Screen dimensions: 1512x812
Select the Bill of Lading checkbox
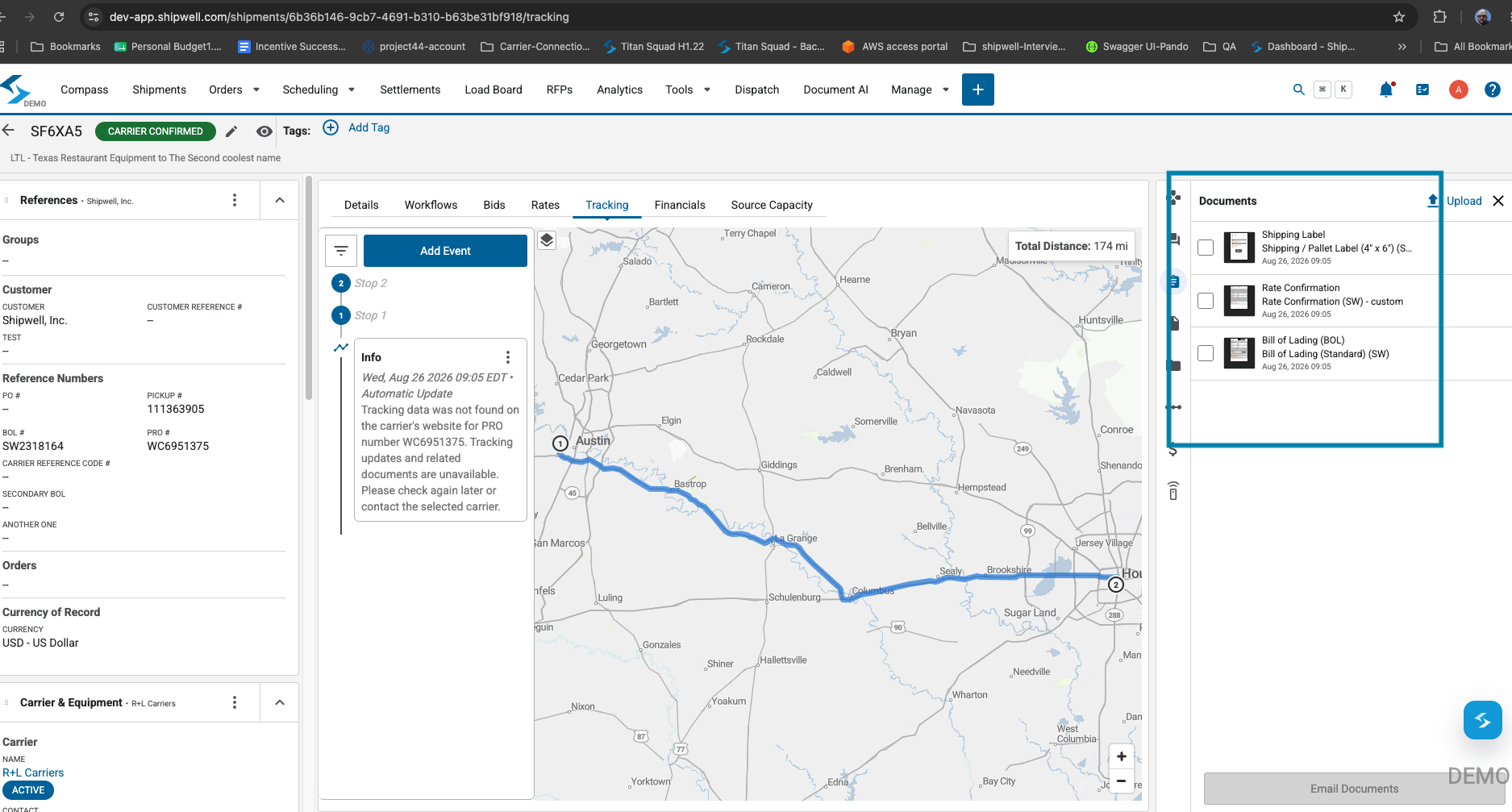pos(1206,353)
